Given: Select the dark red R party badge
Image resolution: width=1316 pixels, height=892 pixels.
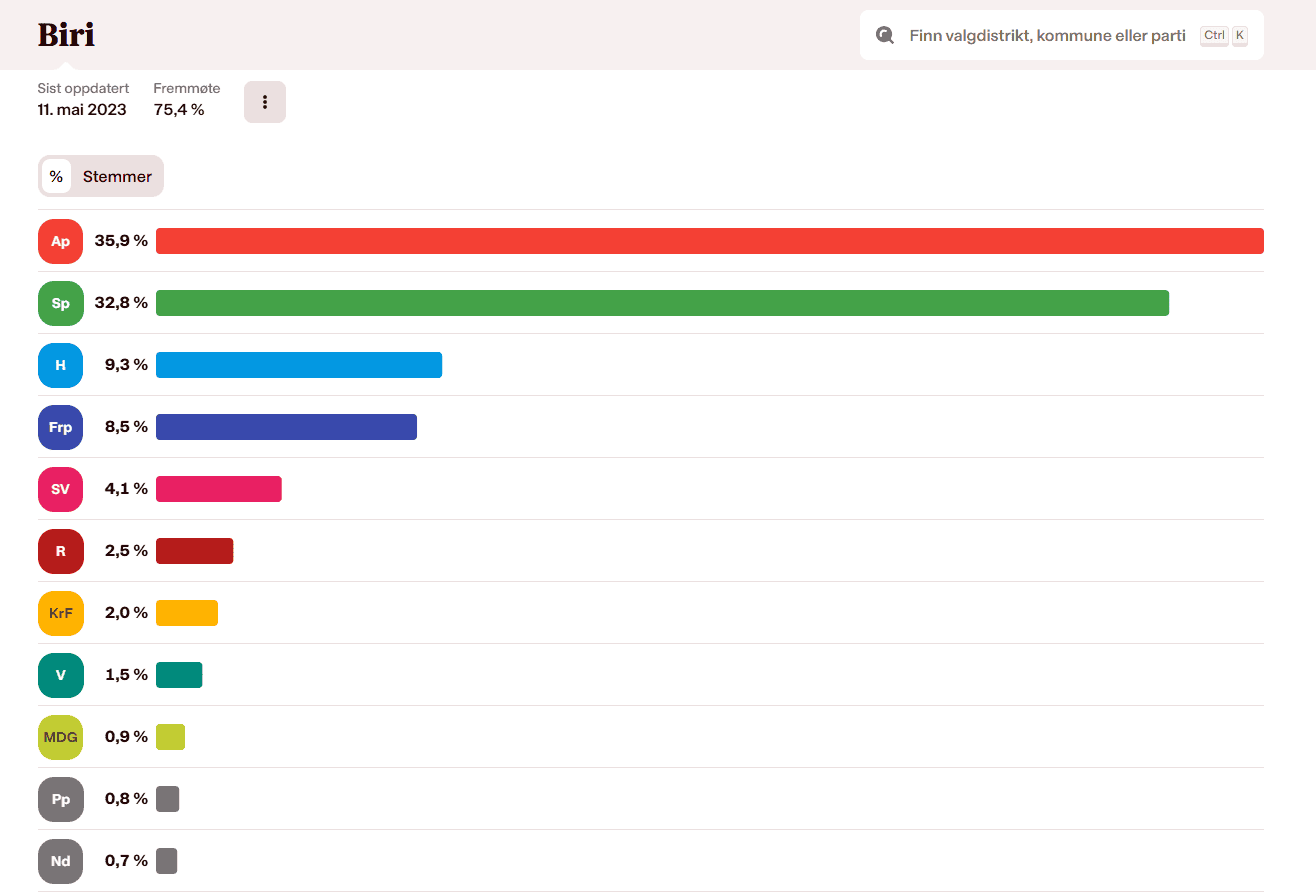Looking at the screenshot, I should (60, 551).
